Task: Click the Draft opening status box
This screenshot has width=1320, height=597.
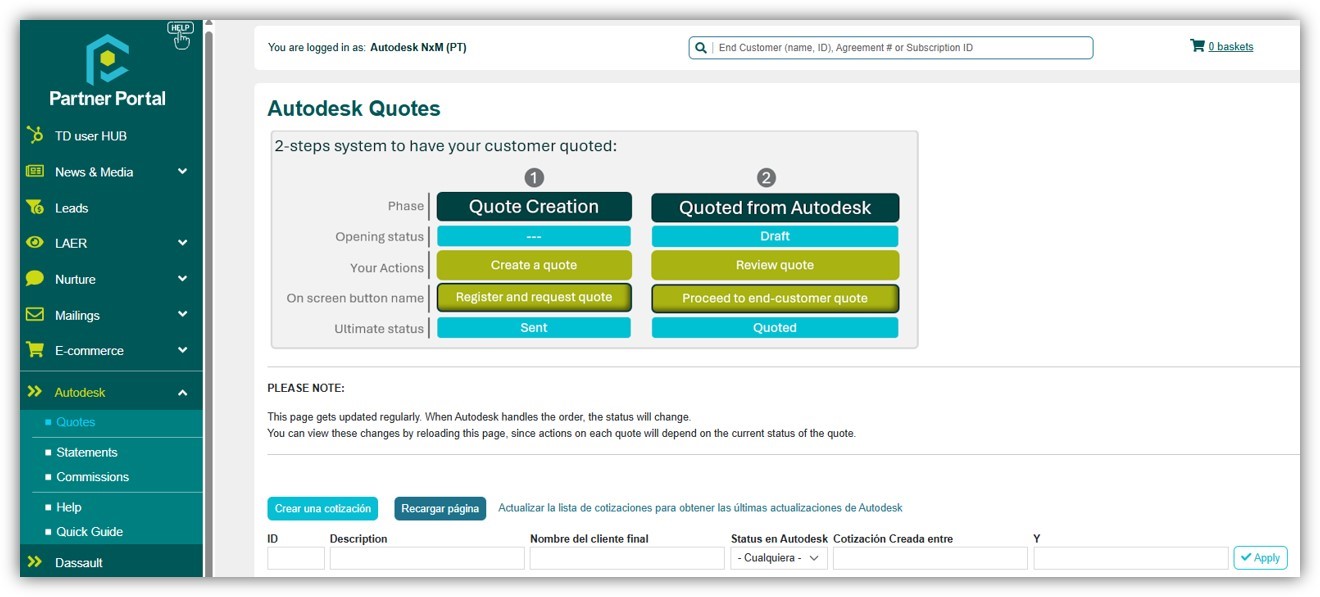Action: click(775, 236)
